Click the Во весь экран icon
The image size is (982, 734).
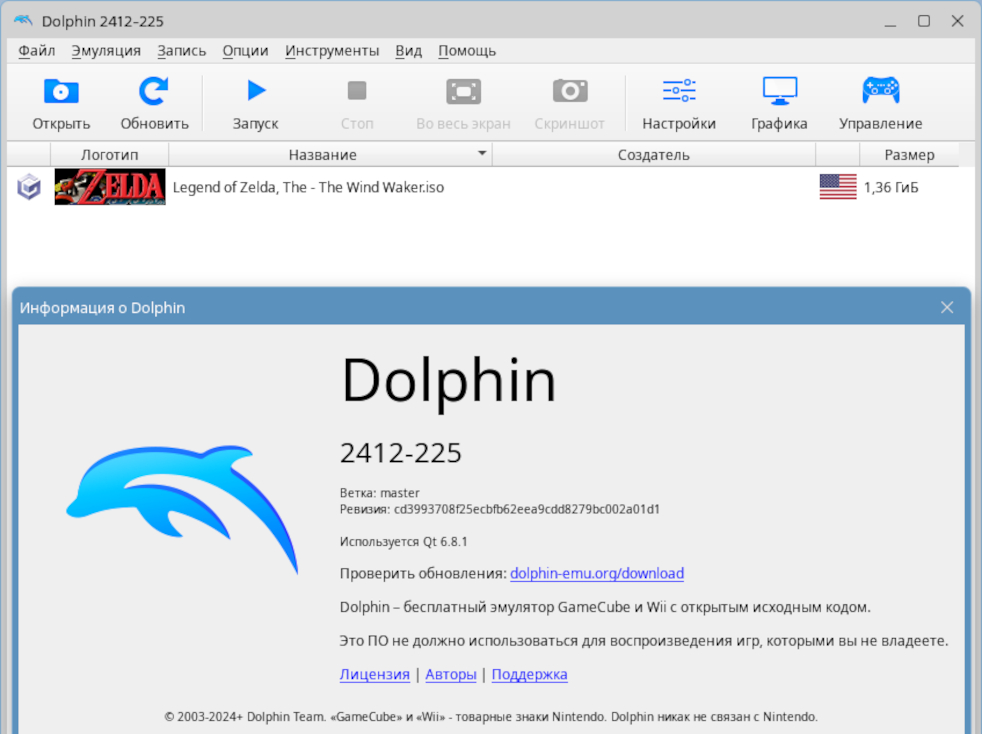click(463, 91)
